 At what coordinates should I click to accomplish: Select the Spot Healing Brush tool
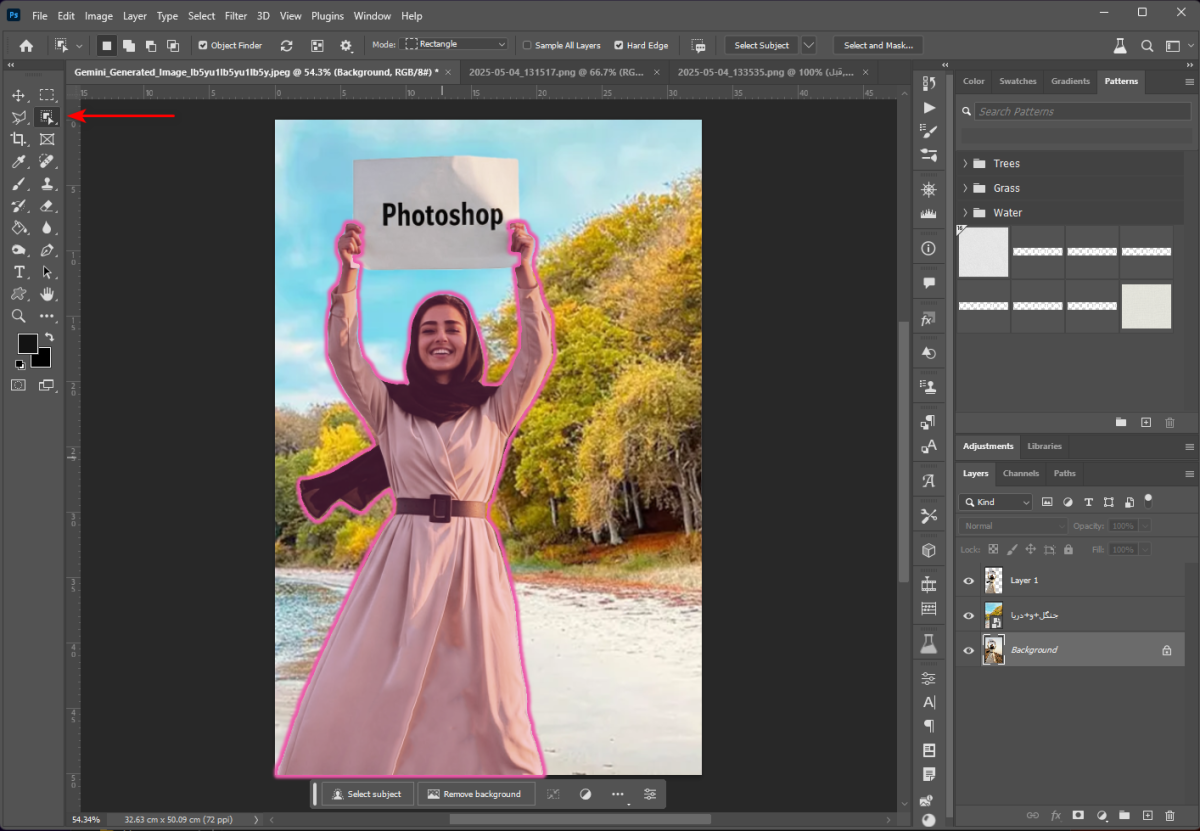[47, 161]
